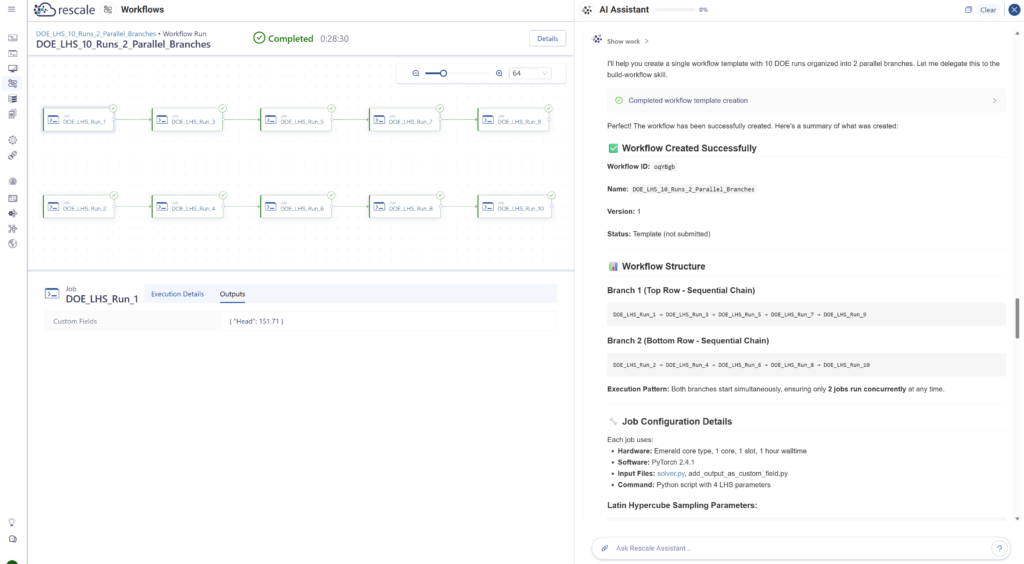Click the 0:28:30 elapsed time text
Screen dimensions: 1024x564
(x=334, y=39)
